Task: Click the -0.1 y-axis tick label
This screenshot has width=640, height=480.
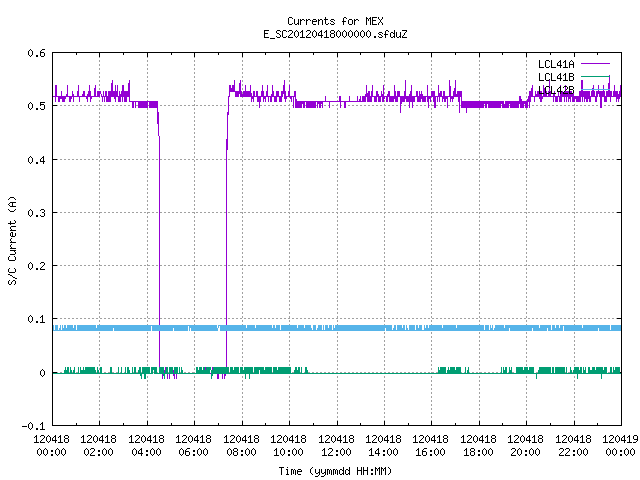Action: [33, 426]
